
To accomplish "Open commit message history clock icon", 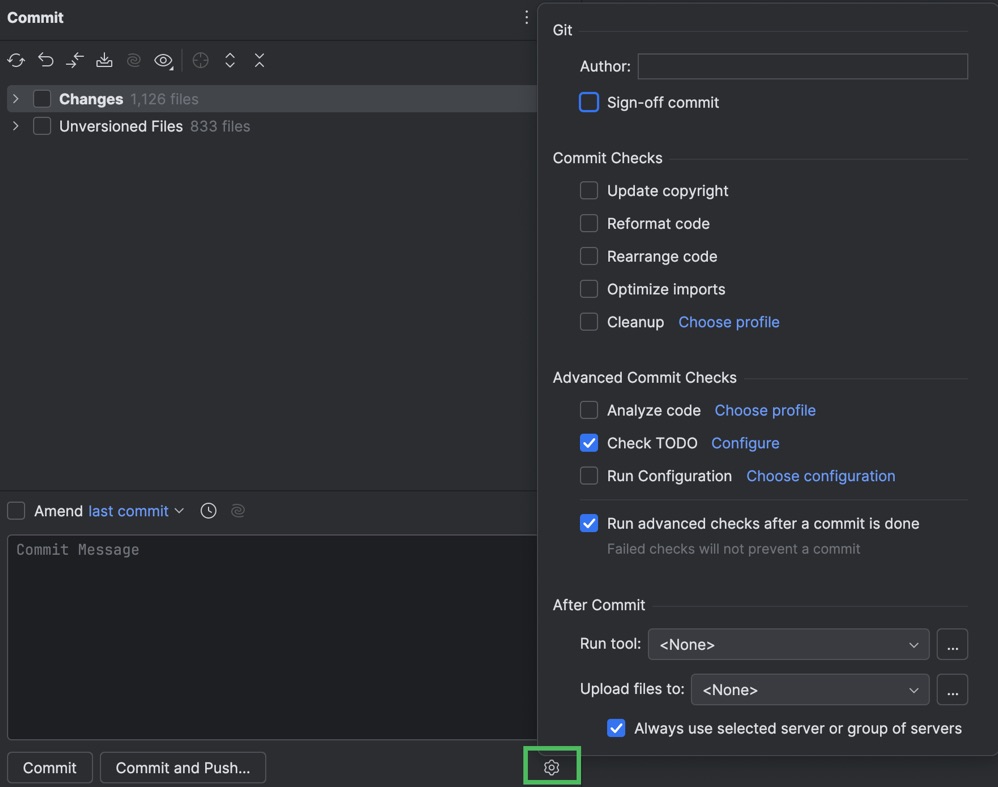I will (x=208, y=511).
